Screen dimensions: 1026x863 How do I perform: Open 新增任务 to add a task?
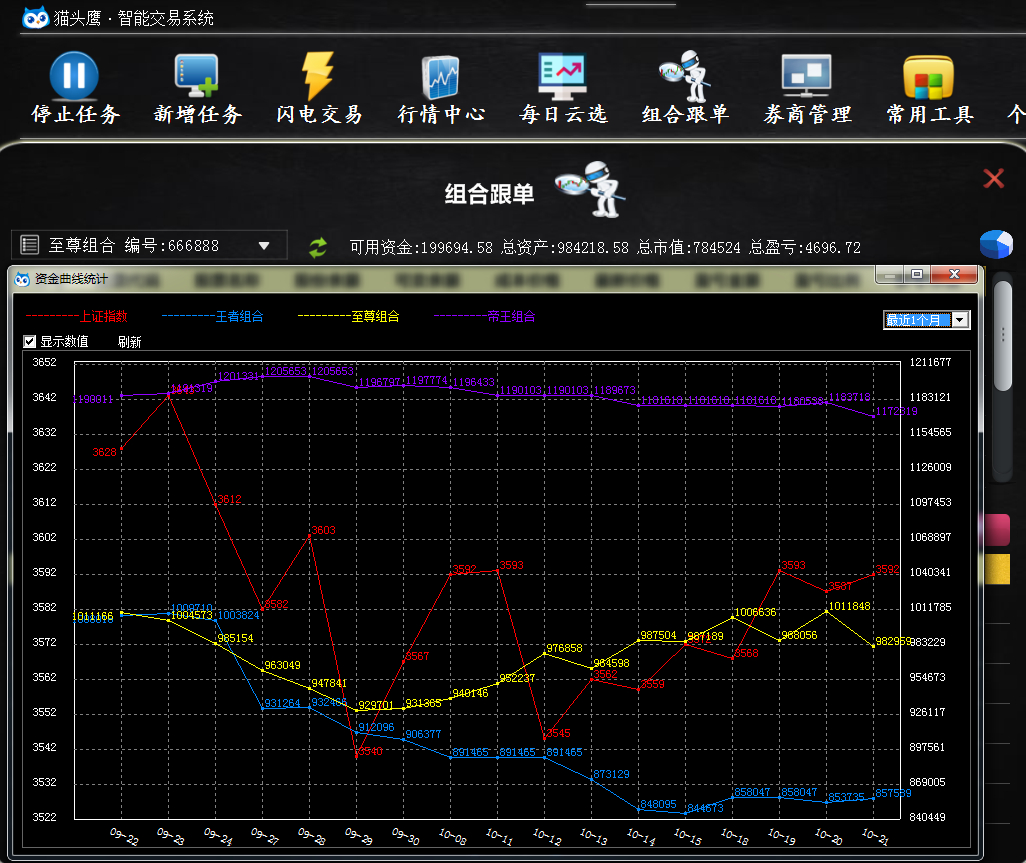(197, 76)
